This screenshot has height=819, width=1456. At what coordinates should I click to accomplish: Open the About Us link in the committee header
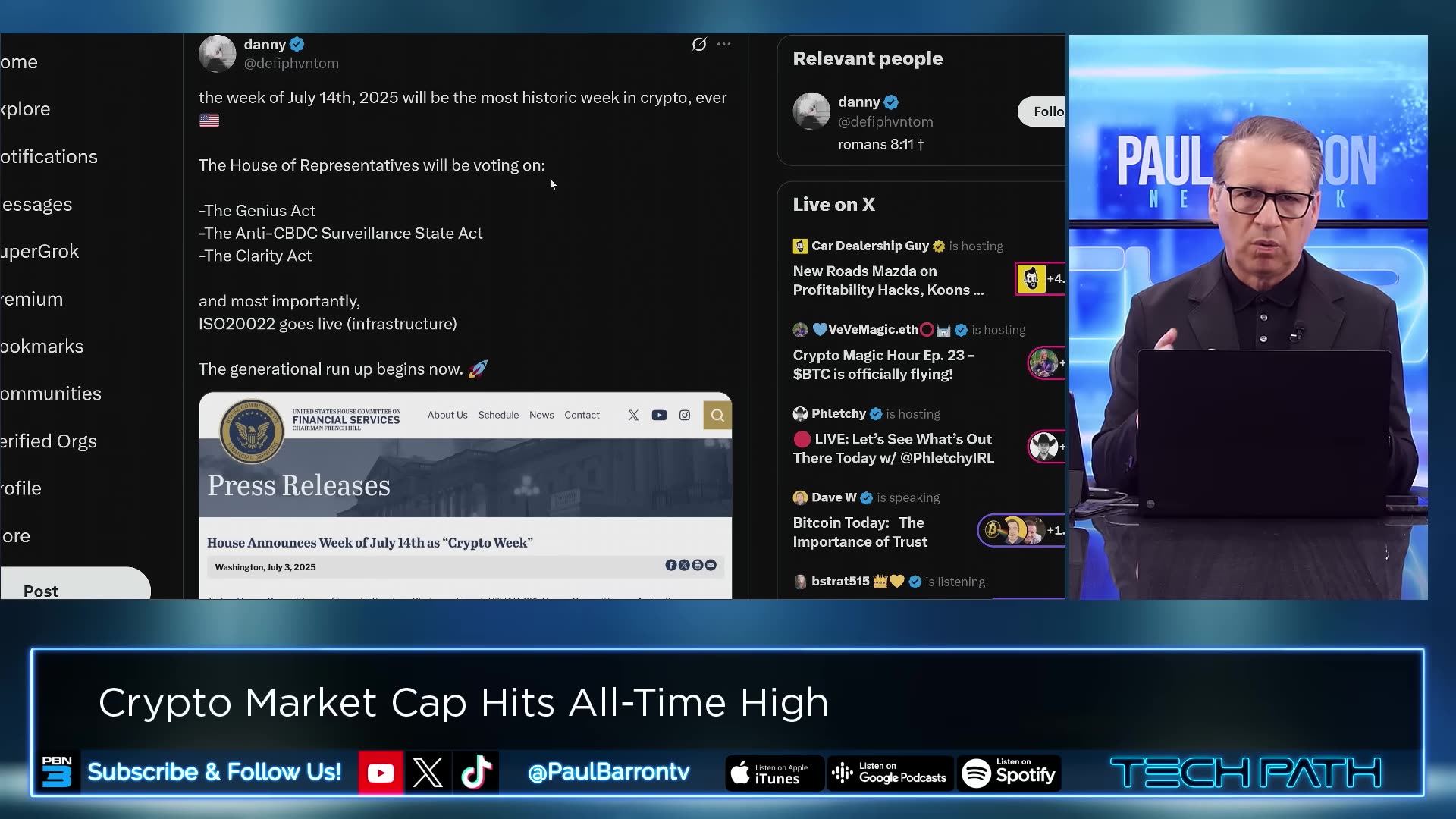[x=447, y=416]
